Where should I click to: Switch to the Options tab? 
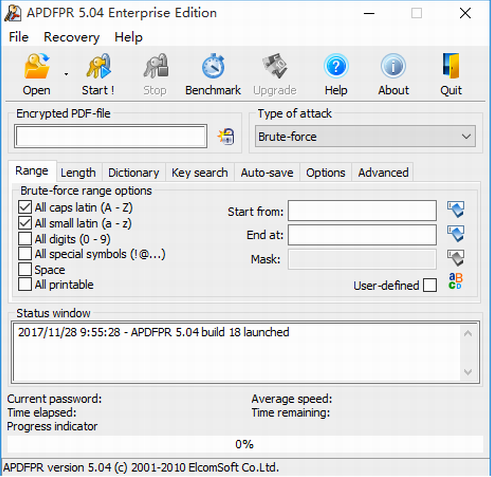pos(326,173)
